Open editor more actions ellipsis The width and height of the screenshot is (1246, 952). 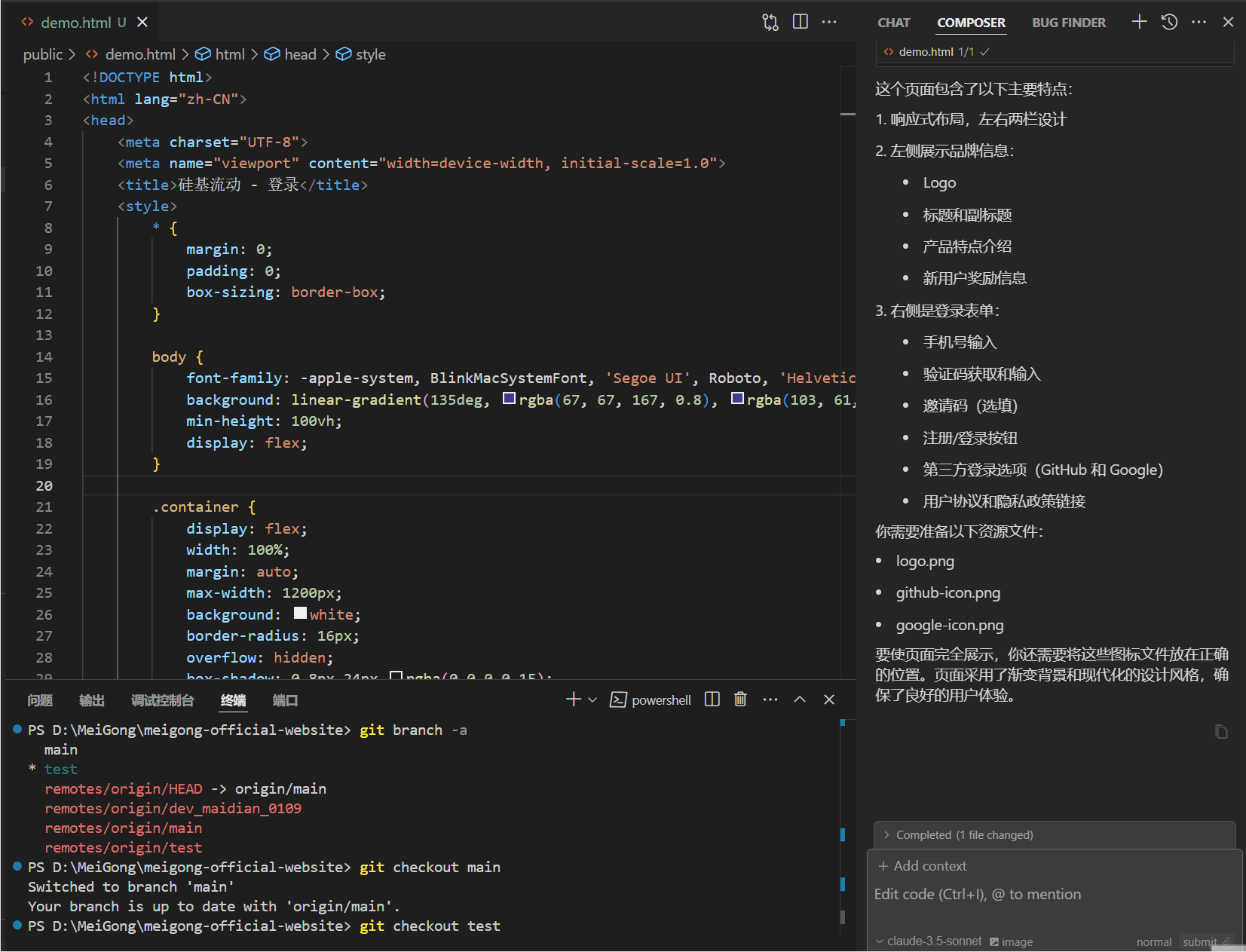[x=829, y=22]
